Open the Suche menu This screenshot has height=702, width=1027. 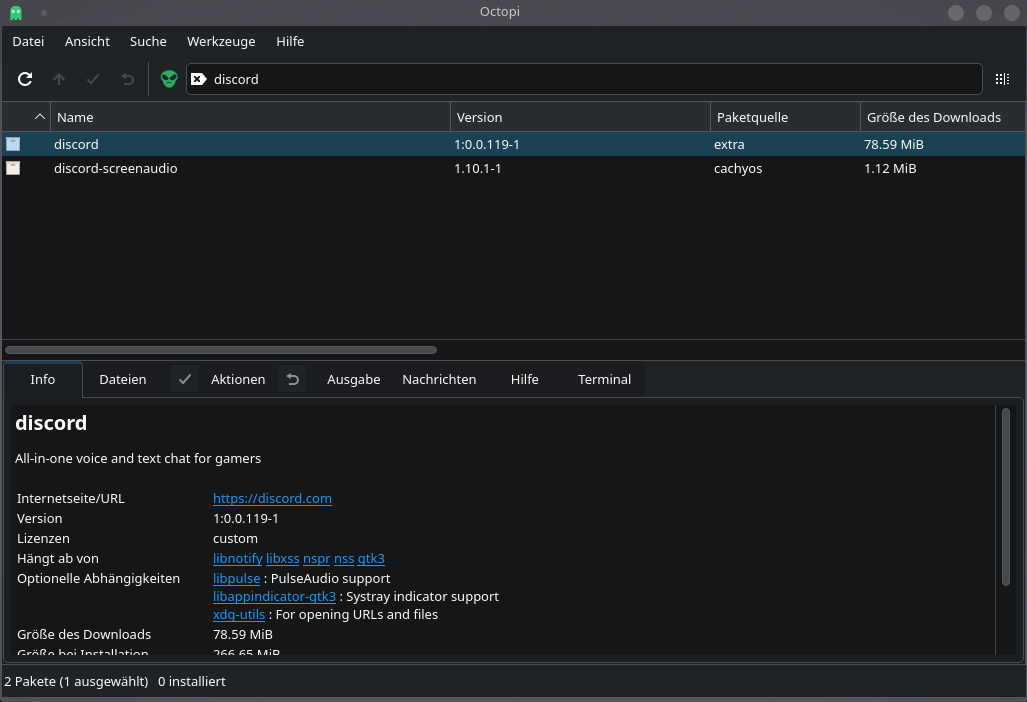tap(148, 41)
